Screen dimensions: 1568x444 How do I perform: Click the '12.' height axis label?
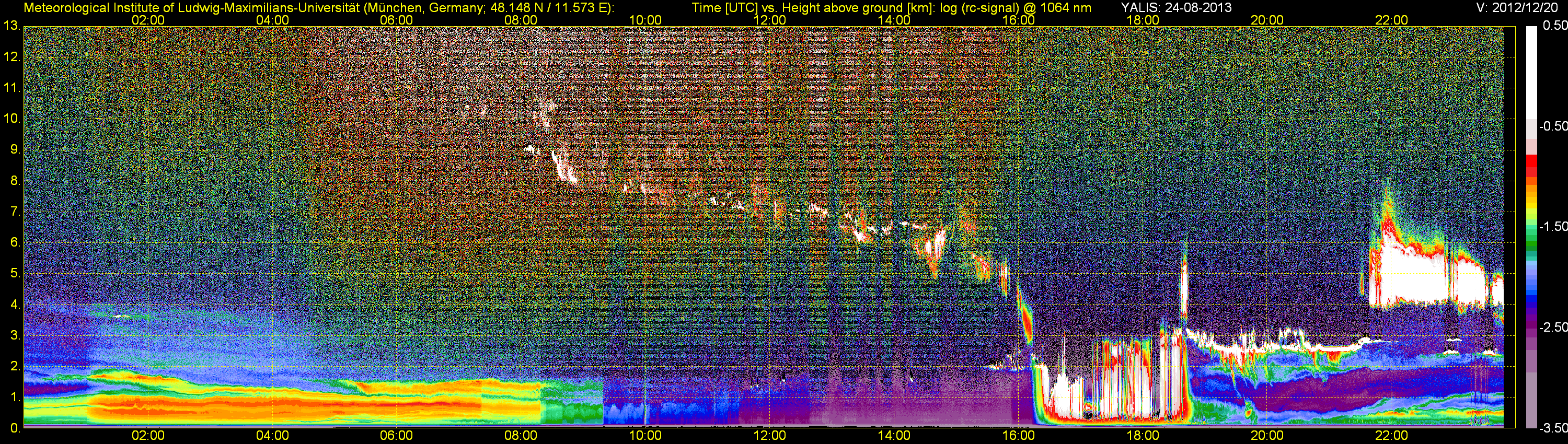click(x=12, y=57)
